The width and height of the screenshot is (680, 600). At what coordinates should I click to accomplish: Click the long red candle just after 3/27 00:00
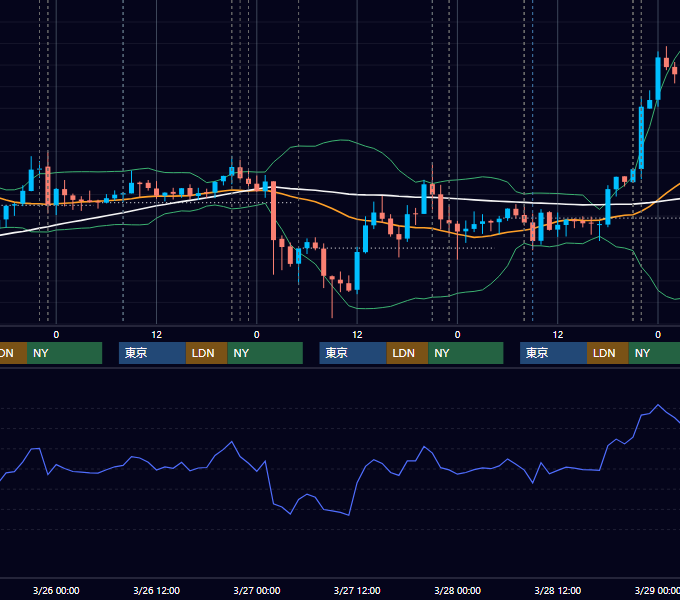(x=273, y=211)
